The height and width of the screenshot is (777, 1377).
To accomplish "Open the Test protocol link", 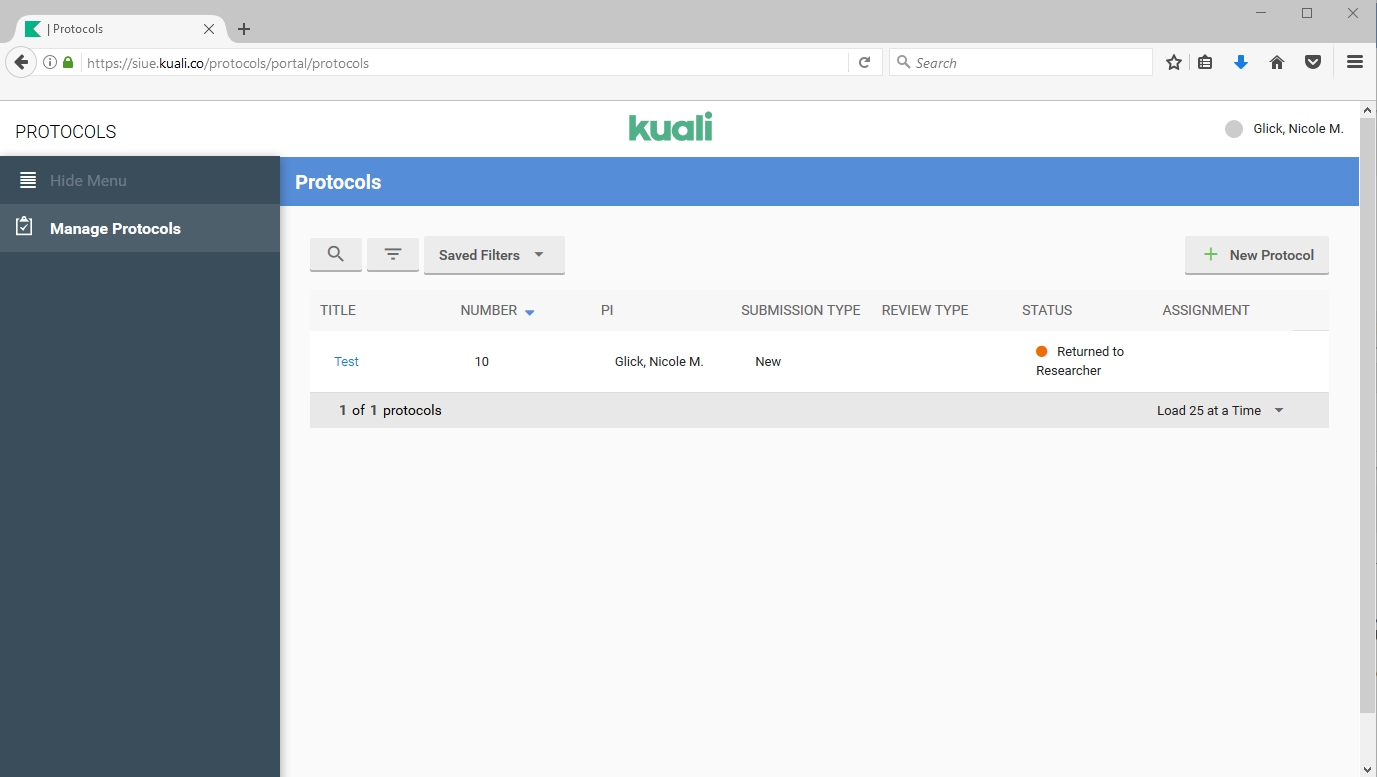I will 346,362.
